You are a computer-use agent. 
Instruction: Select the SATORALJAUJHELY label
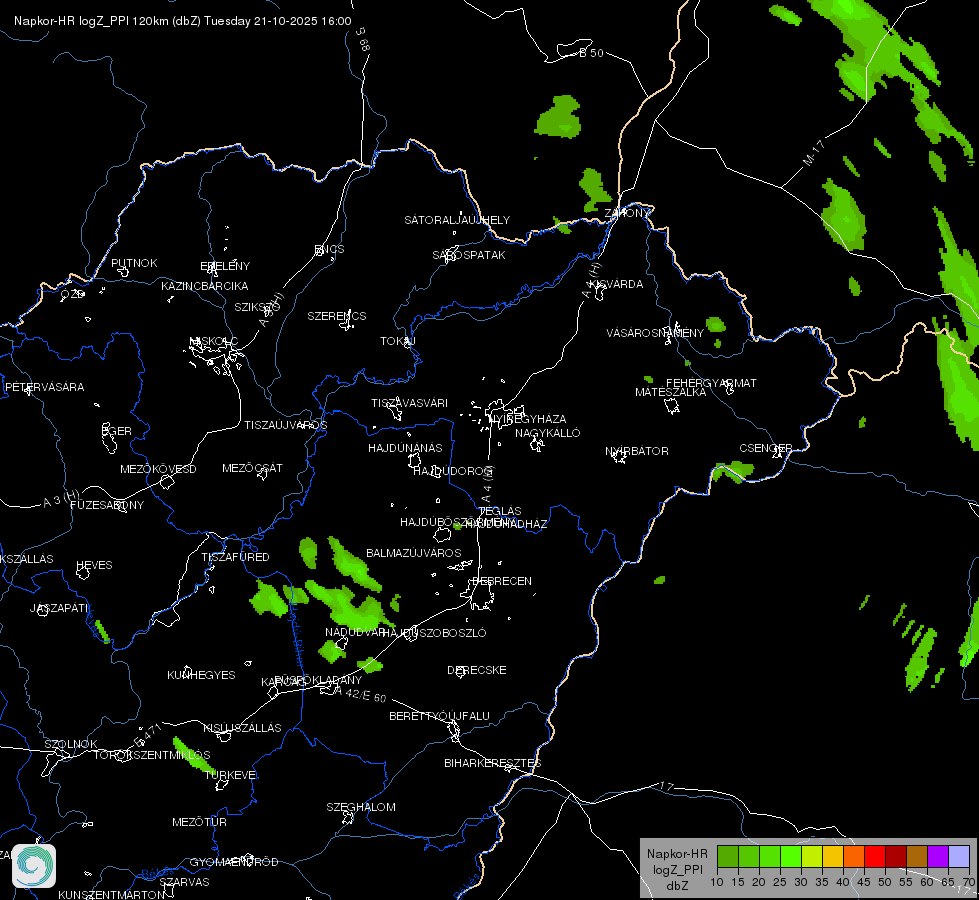tap(457, 220)
